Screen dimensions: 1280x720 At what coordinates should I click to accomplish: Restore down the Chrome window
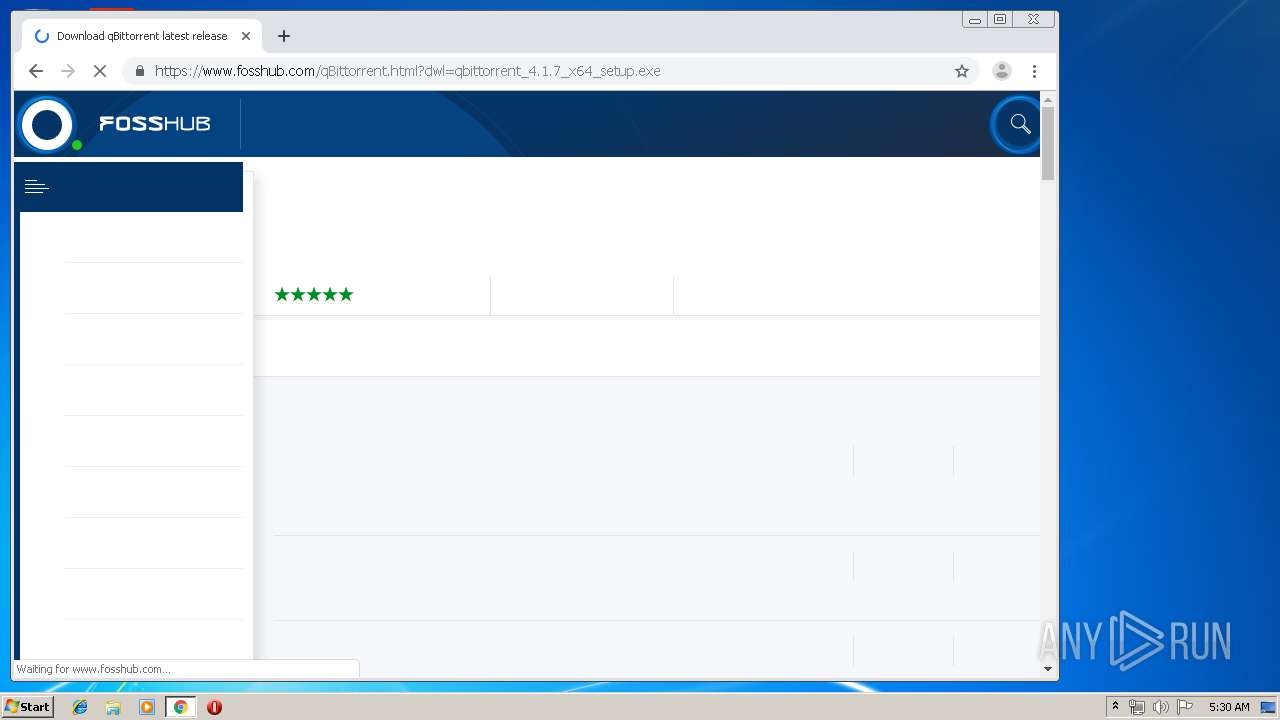pos(1000,19)
